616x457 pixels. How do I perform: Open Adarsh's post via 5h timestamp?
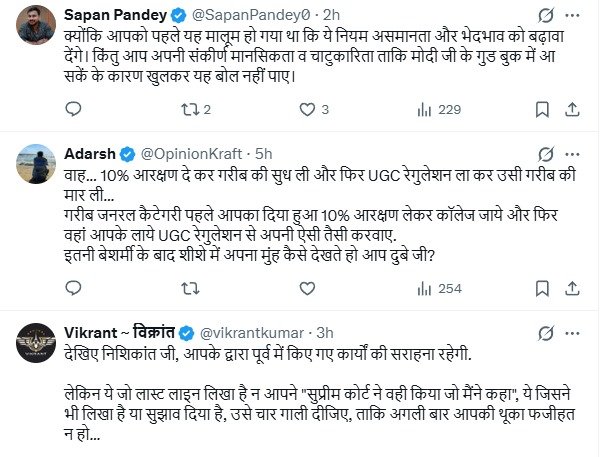[x=264, y=155]
